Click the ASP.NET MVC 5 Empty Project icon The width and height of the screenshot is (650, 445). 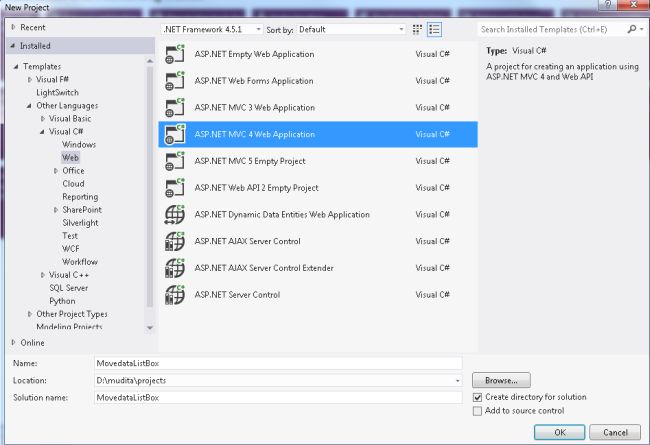point(175,161)
